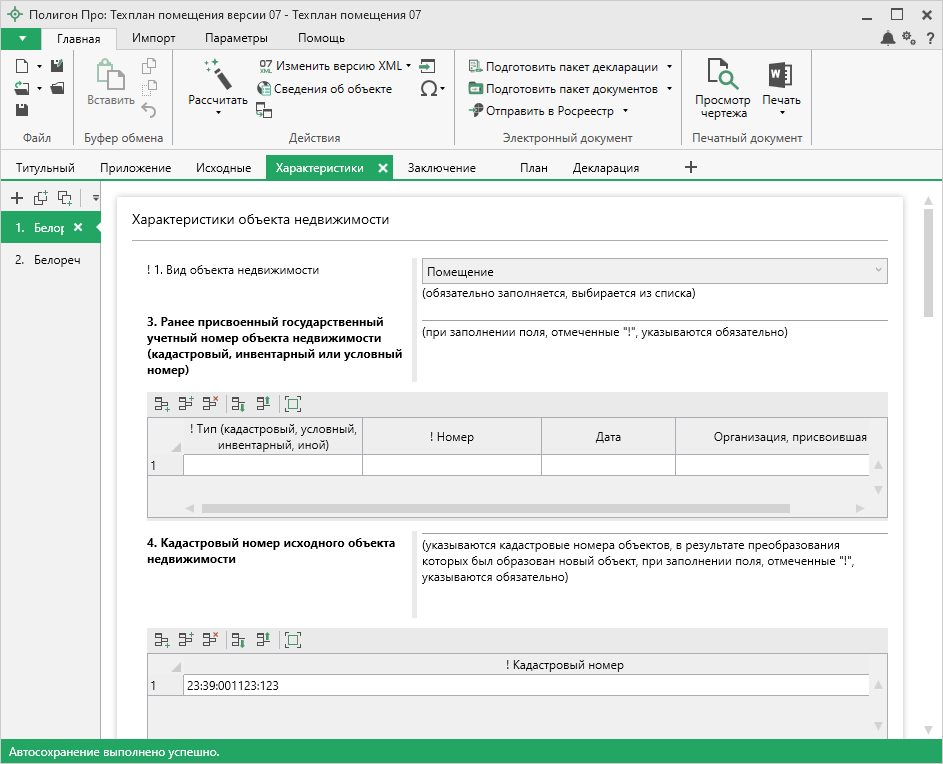Viewport: 943px width, 764px height.
Task: Click the save file icon in Файл group
Action: 21,110
